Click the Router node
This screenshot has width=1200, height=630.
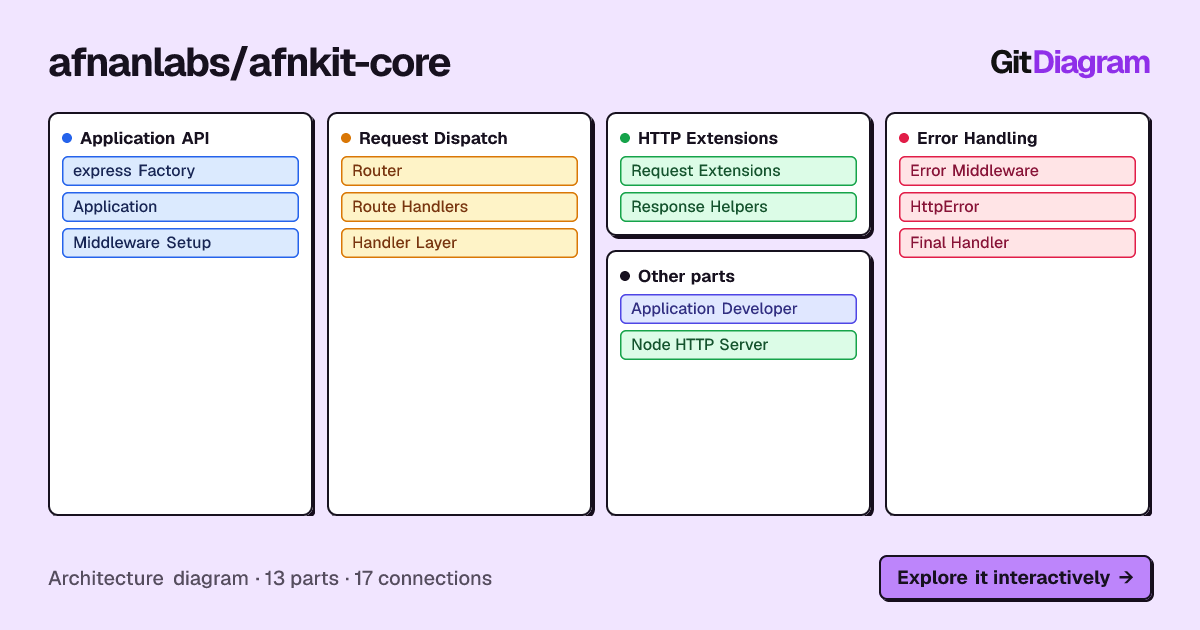[459, 171]
